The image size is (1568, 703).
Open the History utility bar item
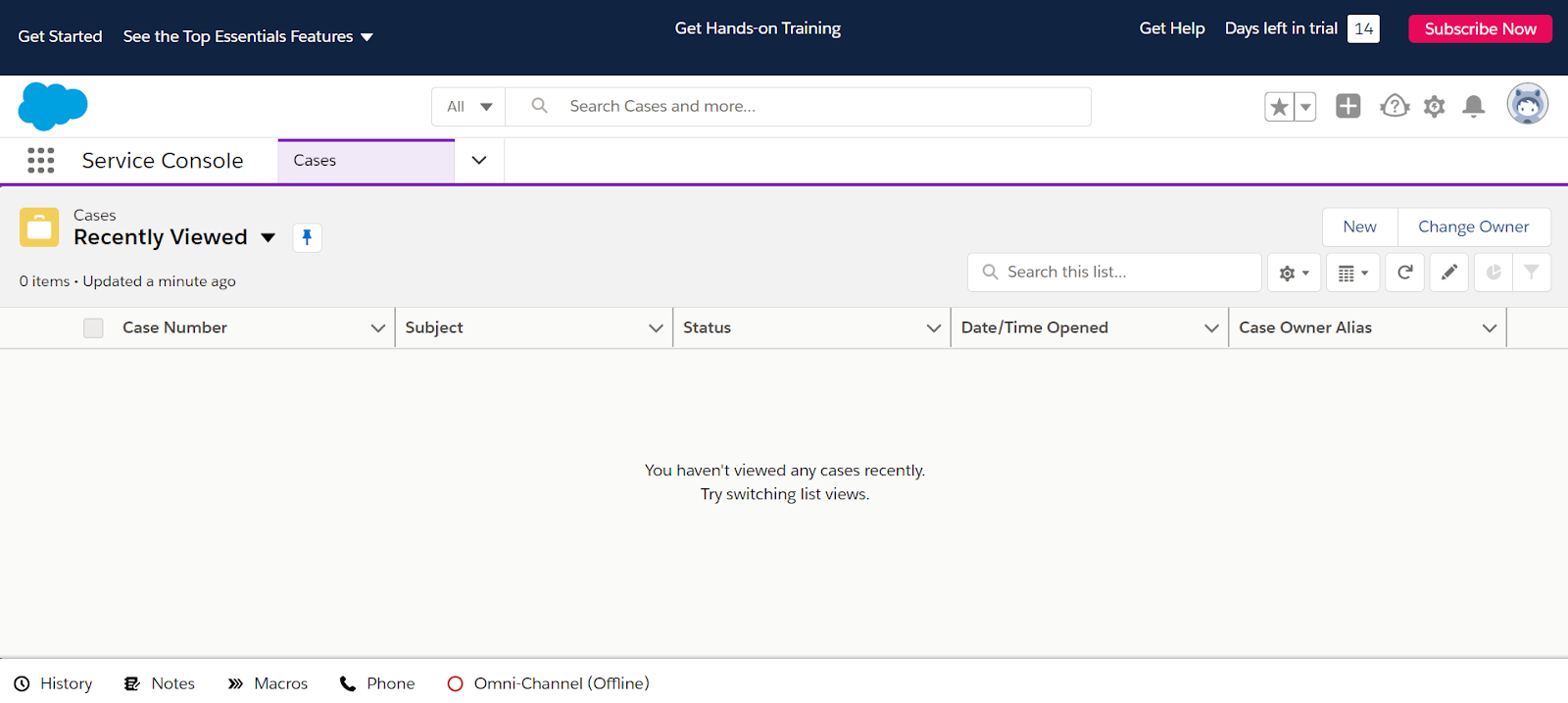(53, 683)
